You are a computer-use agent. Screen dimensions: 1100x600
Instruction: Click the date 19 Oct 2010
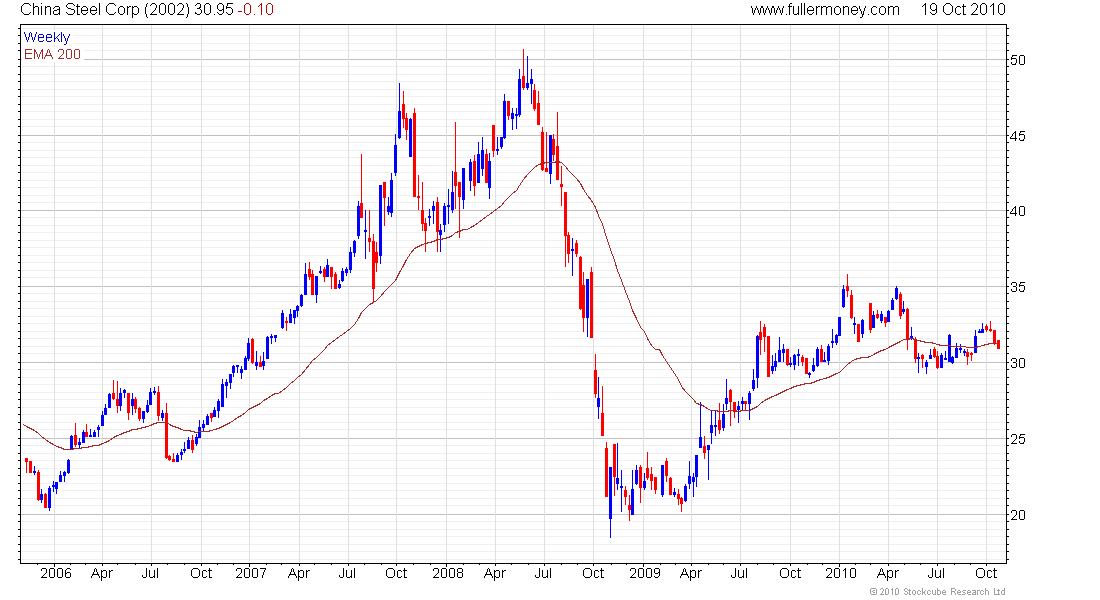pyautogui.click(x=963, y=10)
